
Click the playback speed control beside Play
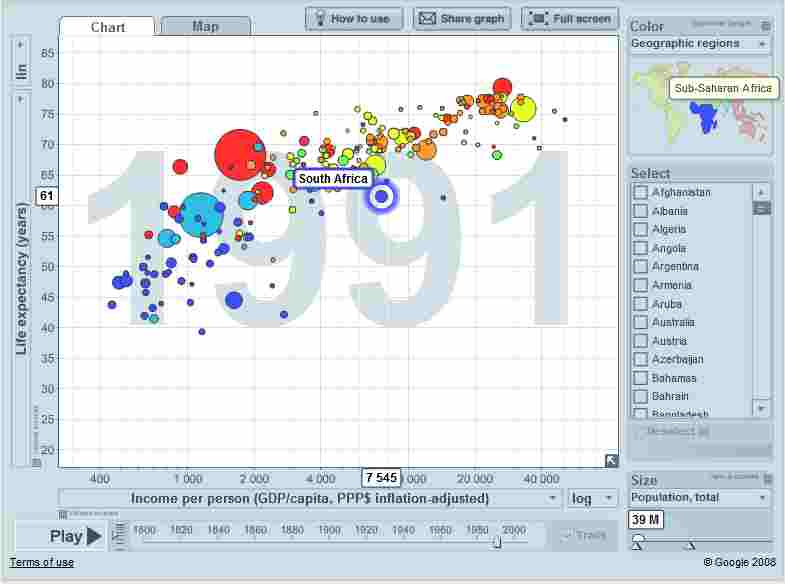point(119,536)
